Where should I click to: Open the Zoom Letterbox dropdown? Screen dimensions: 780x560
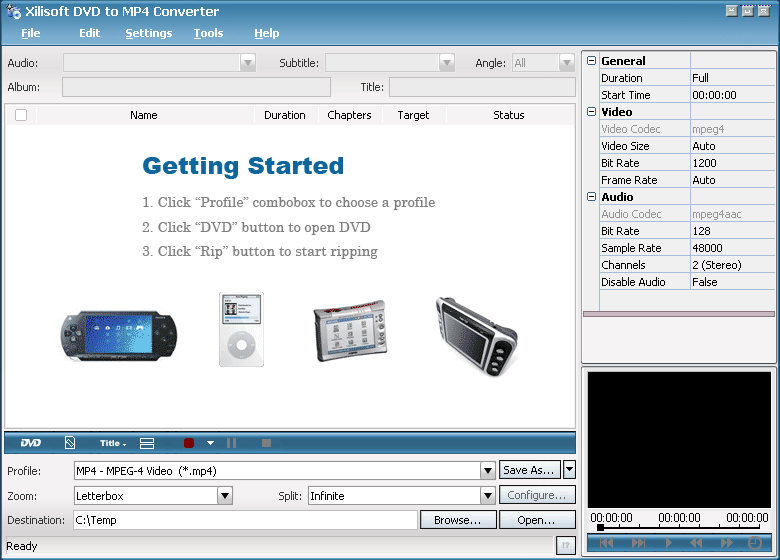pyautogui.click(x=225, y=496)
